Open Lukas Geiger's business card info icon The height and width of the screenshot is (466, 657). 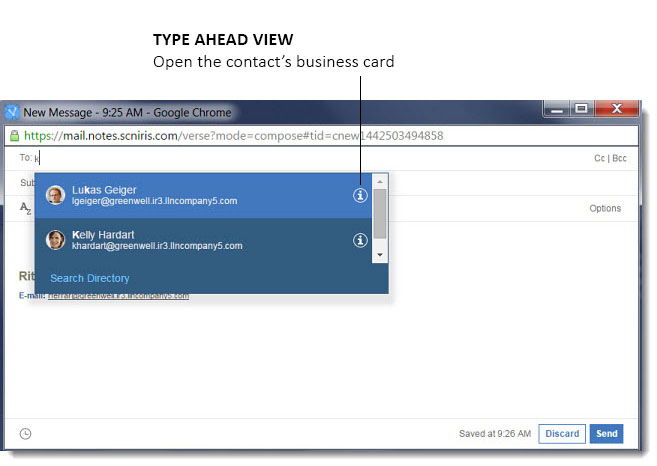coord(360,195)
